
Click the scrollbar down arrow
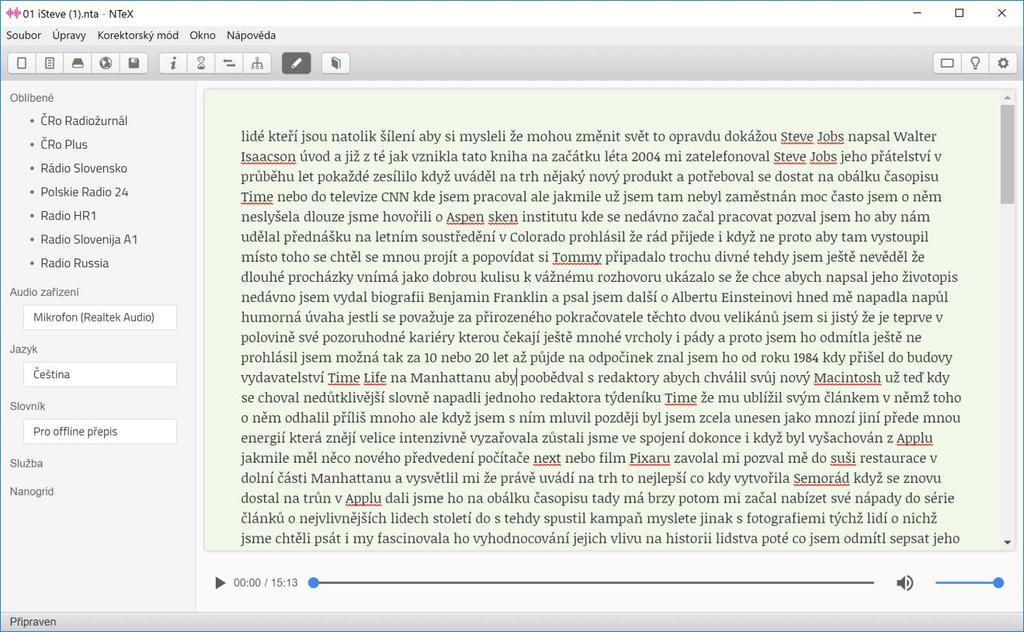1007,542
